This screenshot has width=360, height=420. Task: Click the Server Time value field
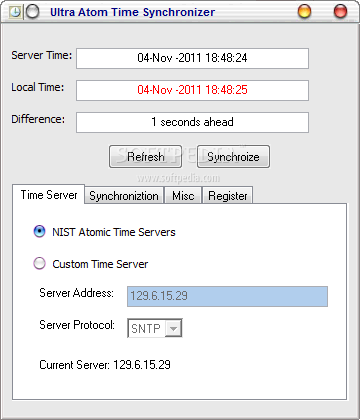click(192, 58)
